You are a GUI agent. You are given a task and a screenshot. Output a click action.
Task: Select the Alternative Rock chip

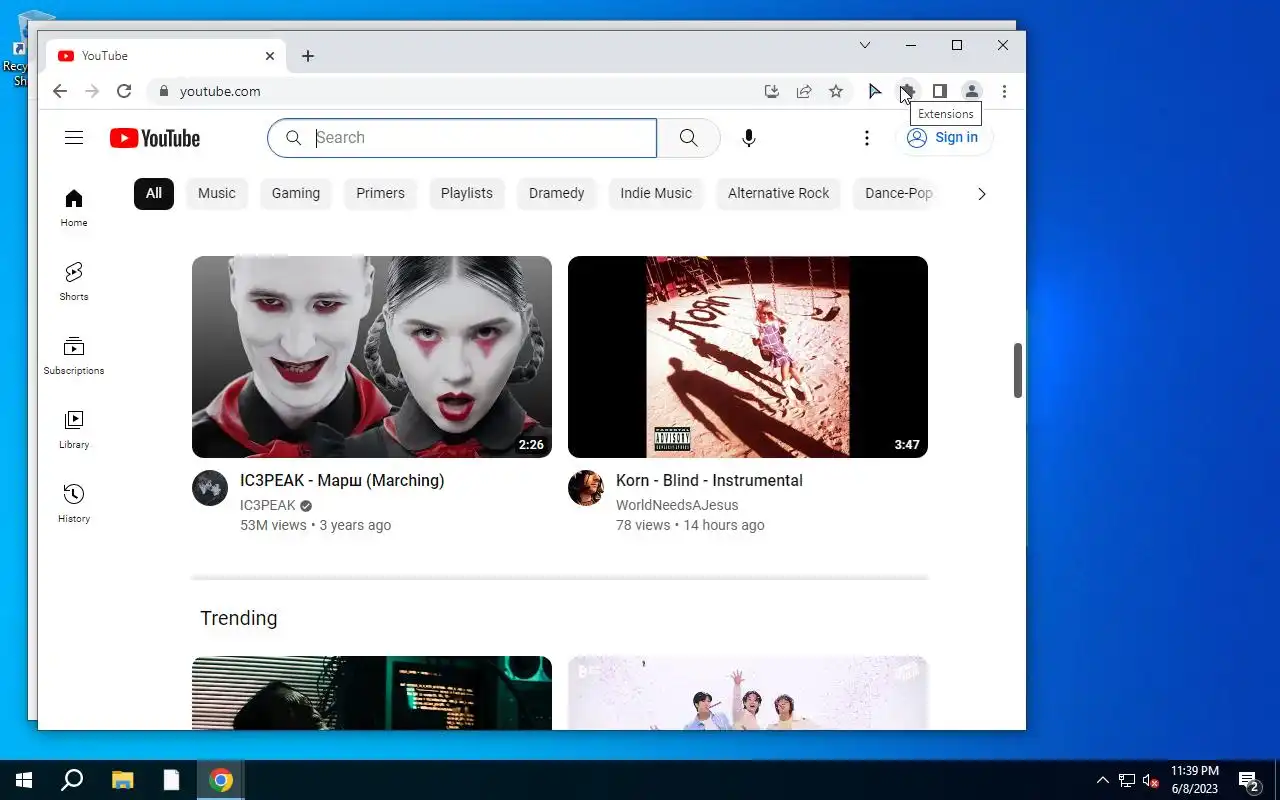coord(778,193)
